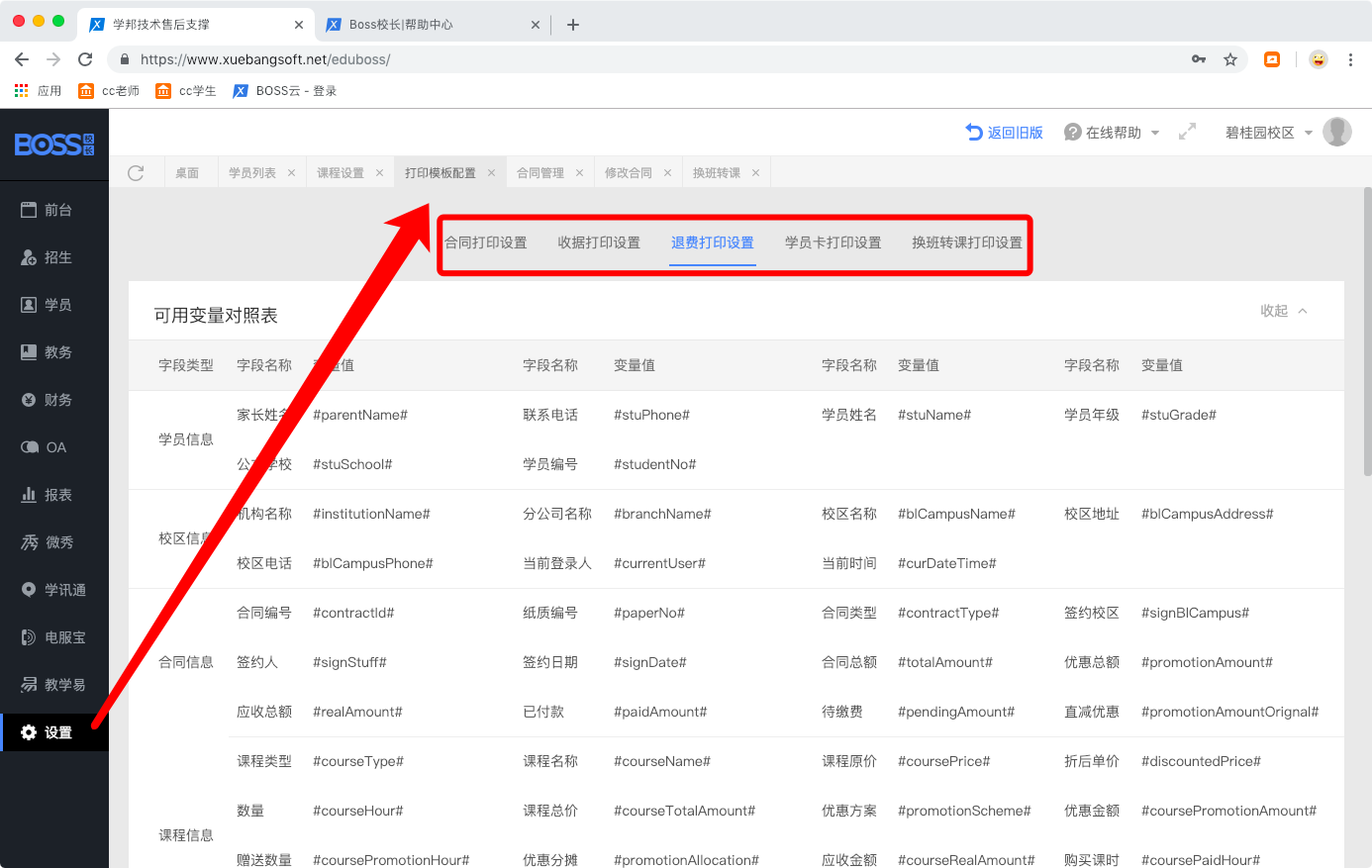This screenshot has height=868, width=1372.
Task: Expand the 碧桂园校区 campus dropdown
Action: coord(1268,133)
